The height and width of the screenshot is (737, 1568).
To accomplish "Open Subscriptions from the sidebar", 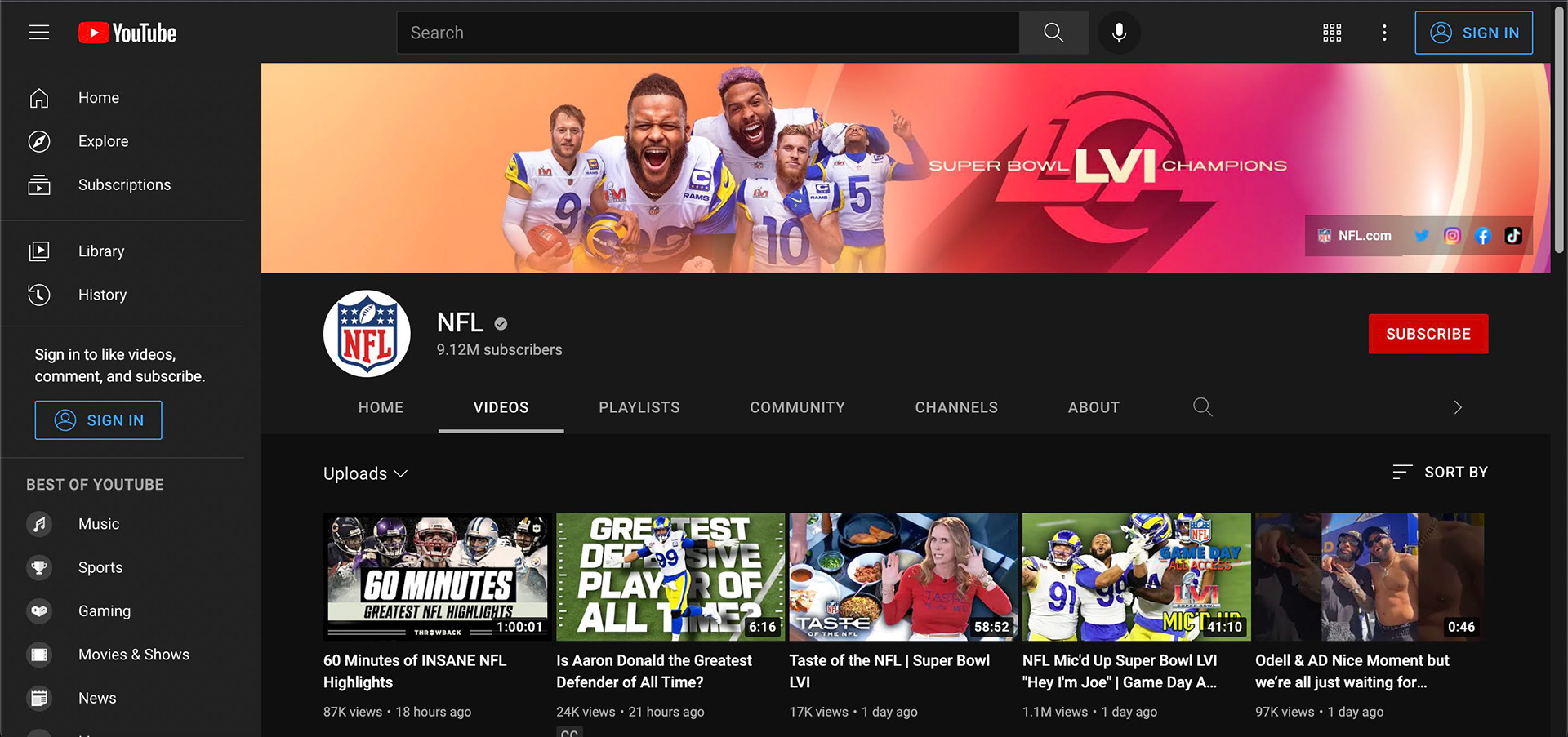I will 122,185.
